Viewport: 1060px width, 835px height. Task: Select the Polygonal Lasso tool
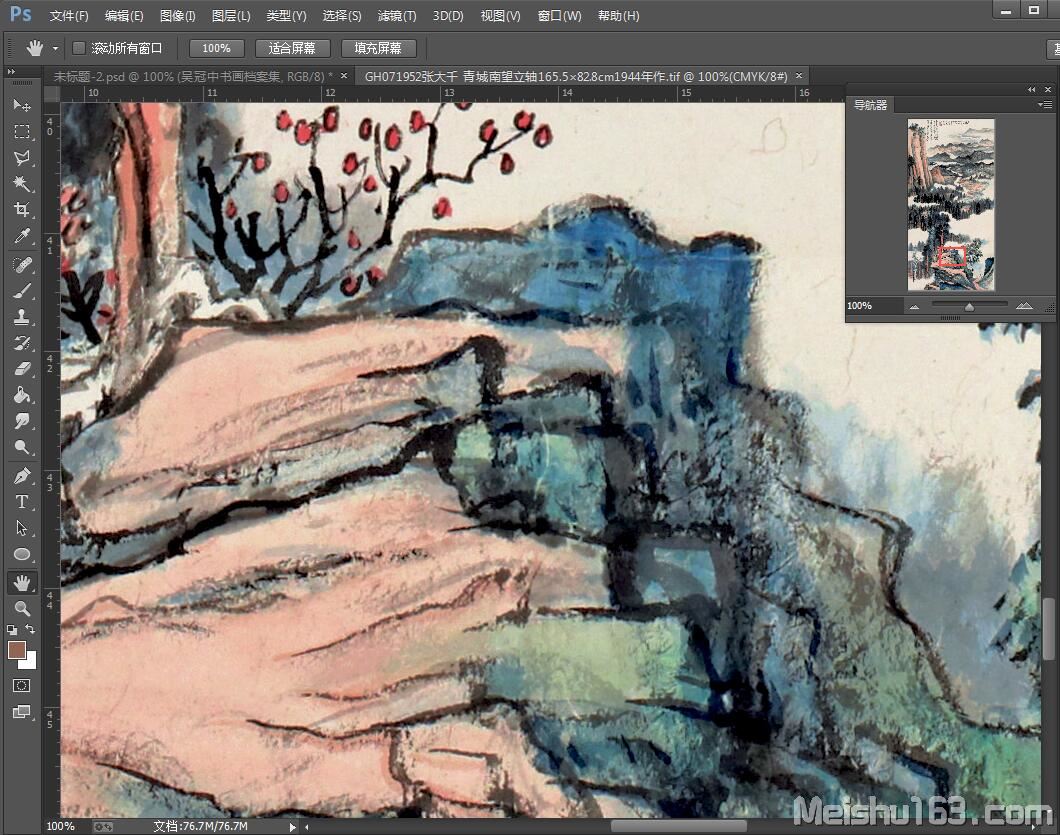[x=22, y=158]
